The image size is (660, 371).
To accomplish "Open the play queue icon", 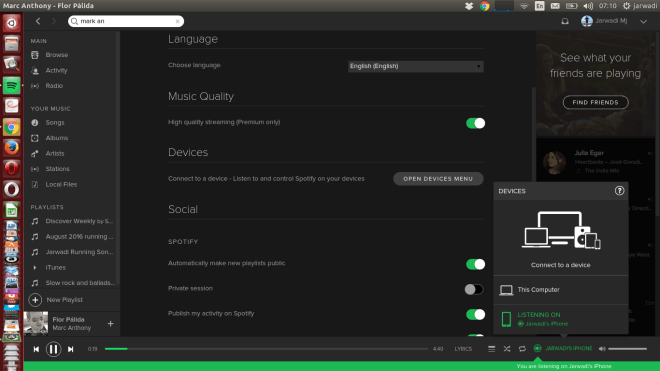I will (491, 349).
